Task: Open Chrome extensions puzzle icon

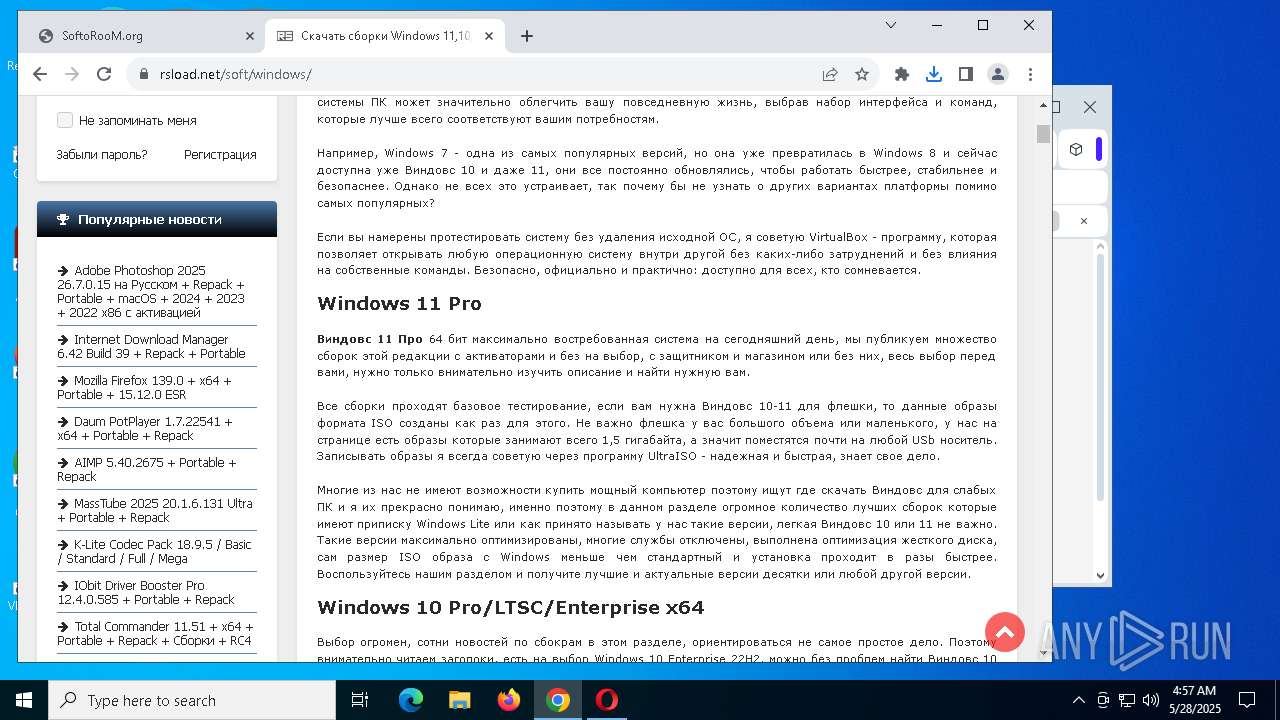Action: coord(902,74)
